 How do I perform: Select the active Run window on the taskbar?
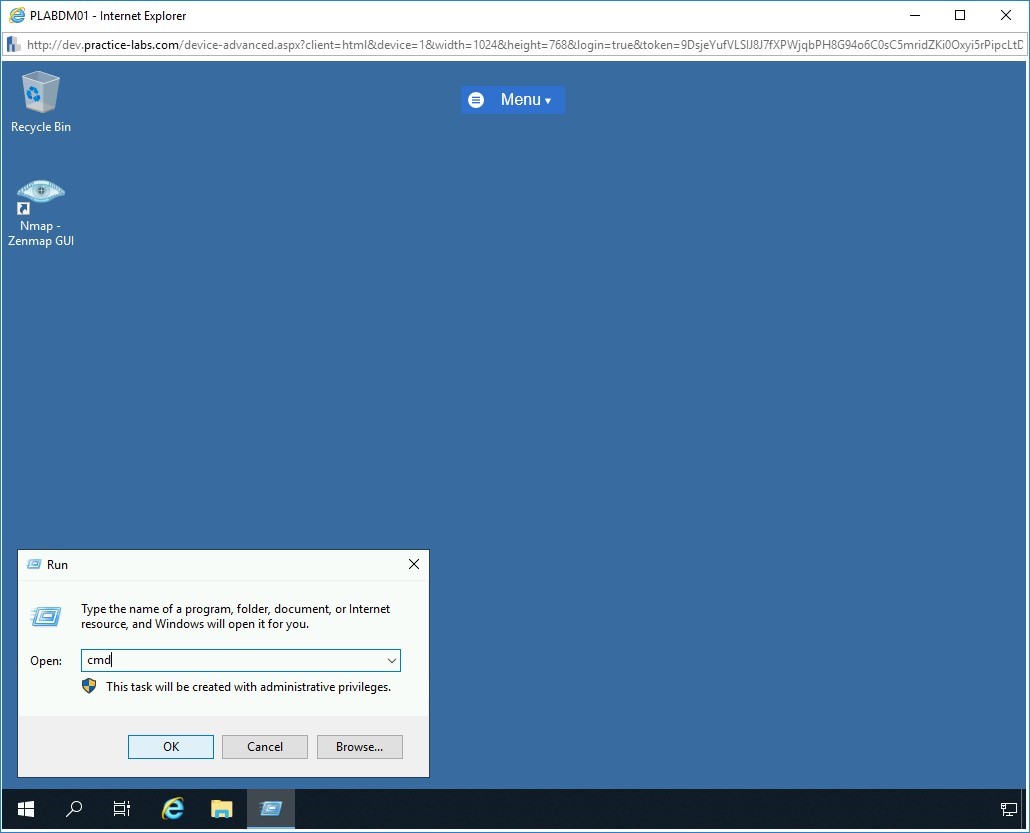coord(270,808)
